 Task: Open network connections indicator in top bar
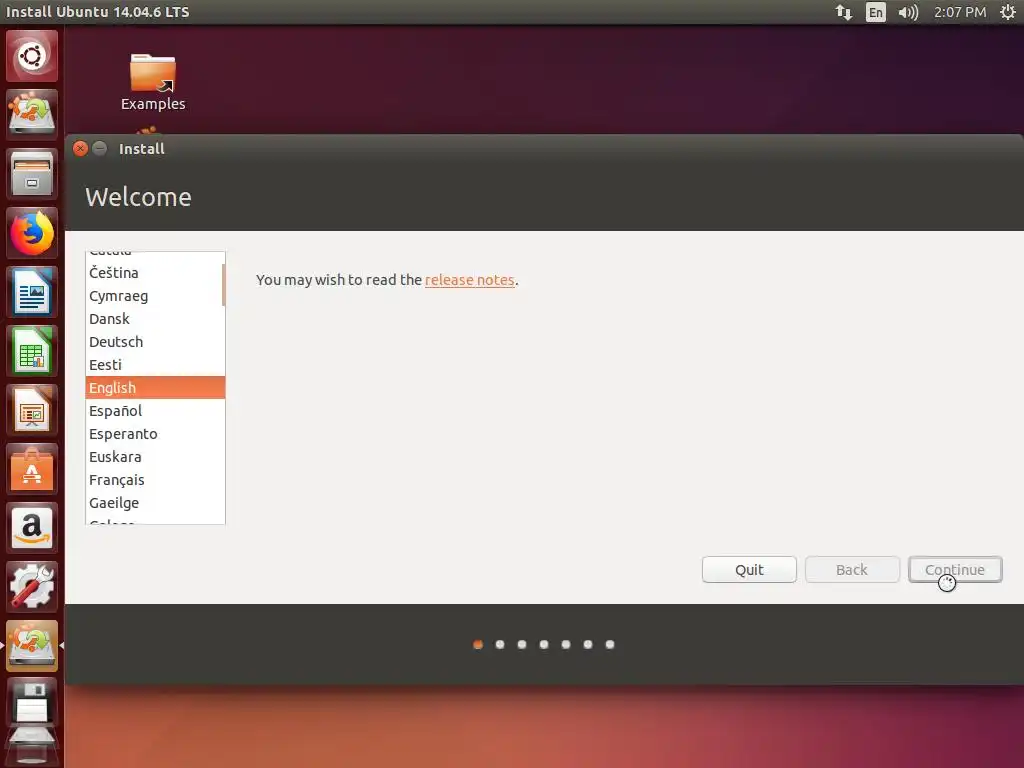(844, 12)
